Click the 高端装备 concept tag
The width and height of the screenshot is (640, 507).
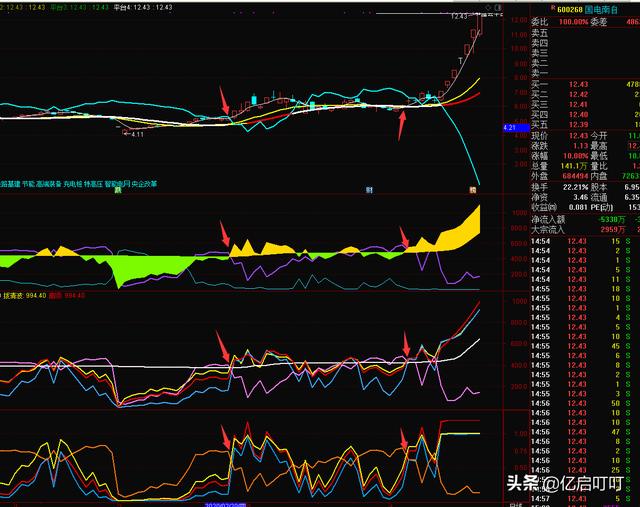49,184
